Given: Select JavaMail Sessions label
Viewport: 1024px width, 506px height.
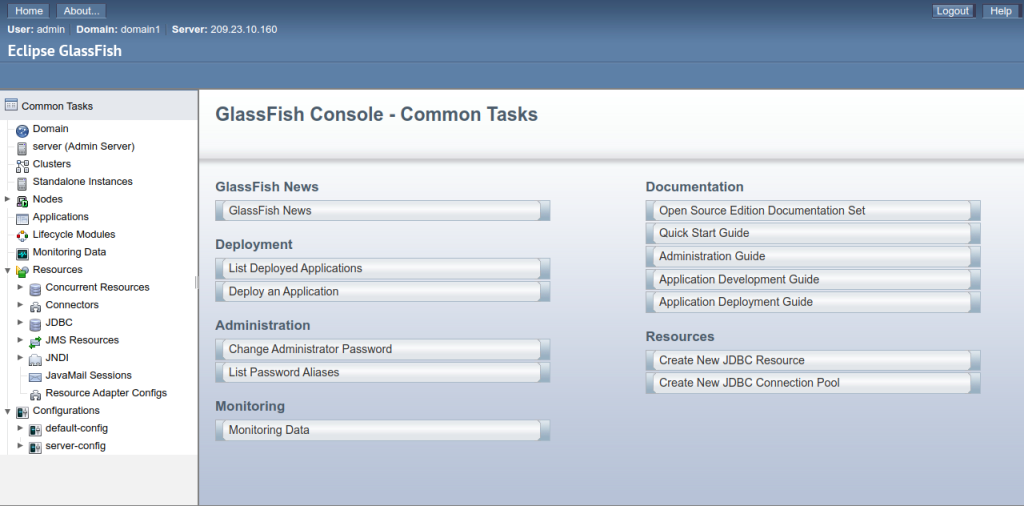Looking at the screenshot, I should (88, 375).
